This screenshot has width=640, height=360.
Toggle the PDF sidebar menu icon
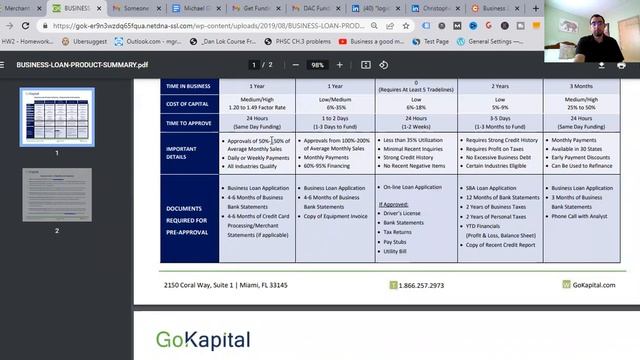point(2,65)
